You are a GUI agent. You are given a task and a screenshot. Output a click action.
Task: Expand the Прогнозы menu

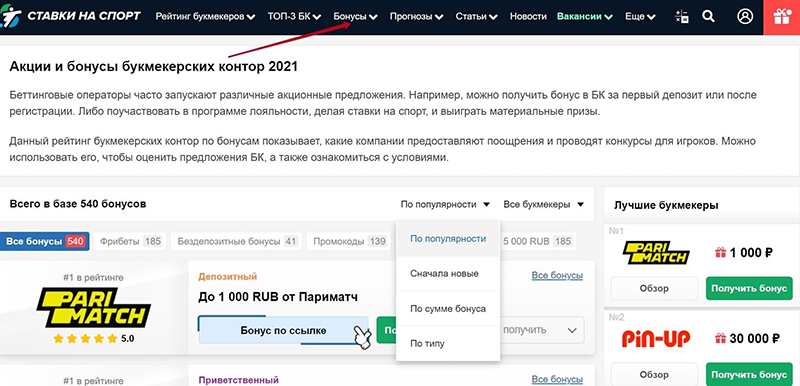pyautogui.click(x=416, y=16)
